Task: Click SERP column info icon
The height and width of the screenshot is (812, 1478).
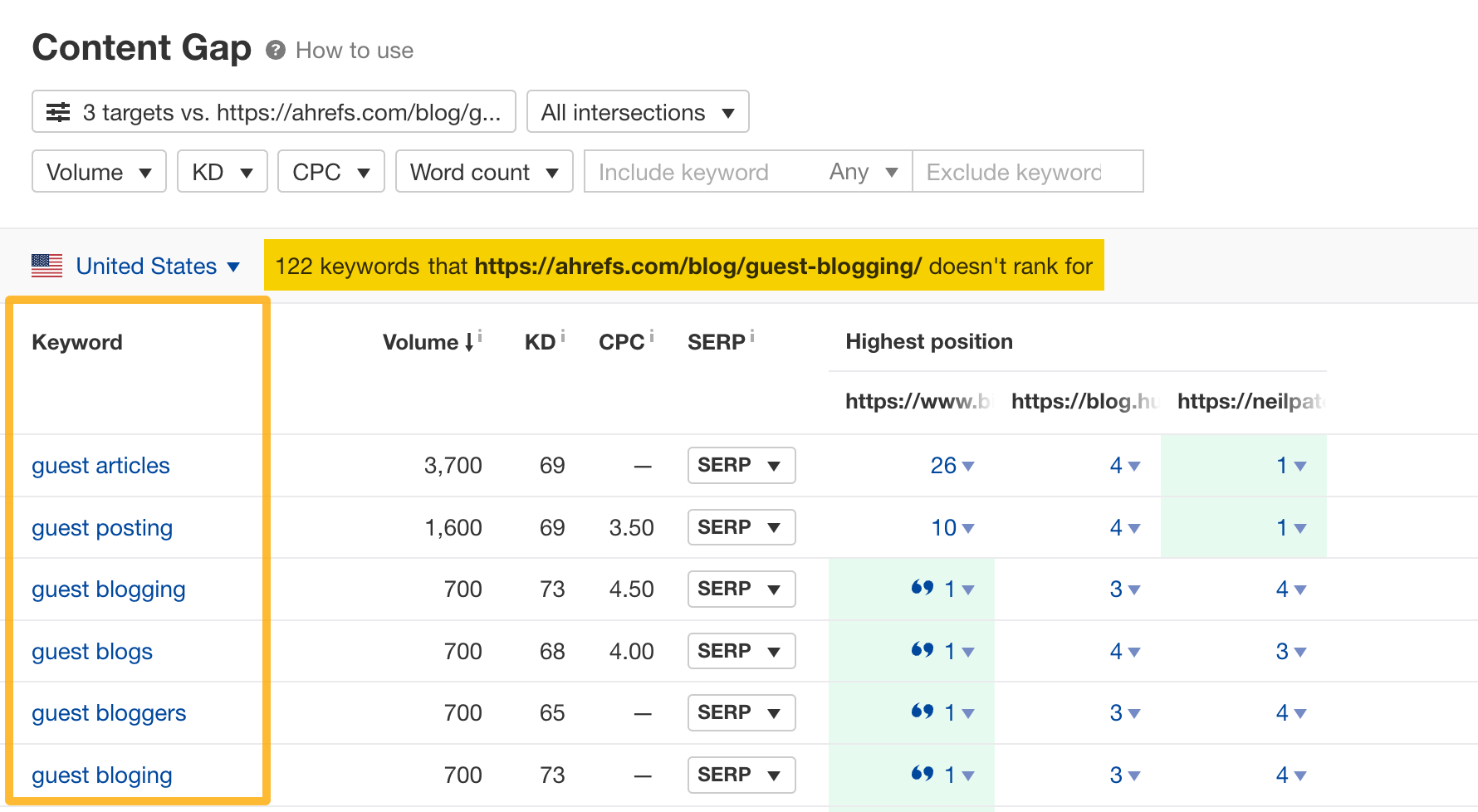Action: click(751, 336)
